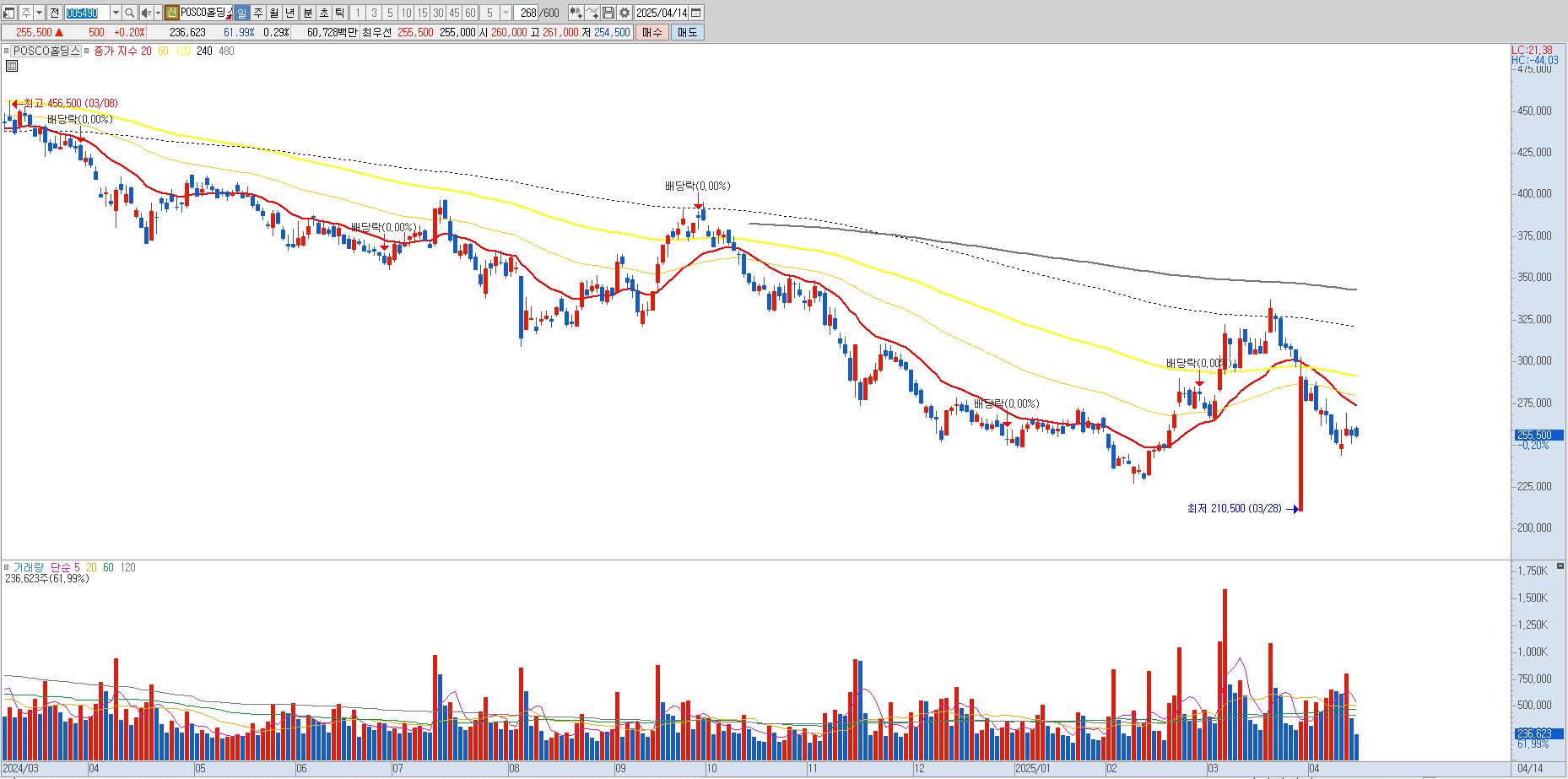
Task: Click the POSCO홀딩스 chart legend label
Action: coord(46,51)
